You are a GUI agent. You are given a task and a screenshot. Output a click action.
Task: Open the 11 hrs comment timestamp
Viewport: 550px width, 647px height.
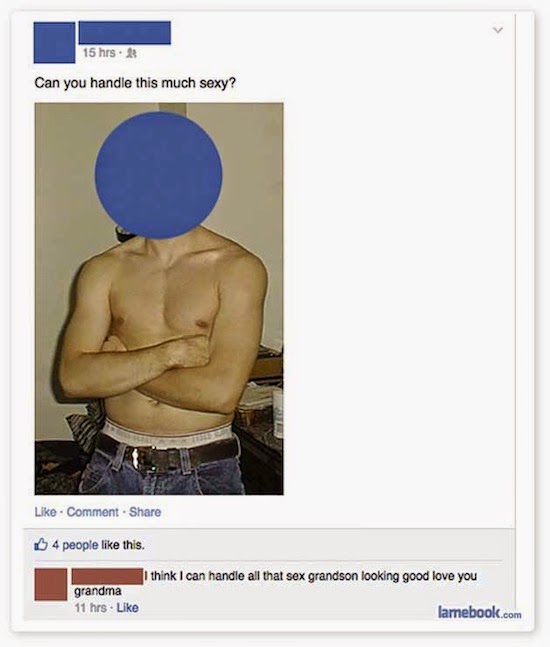[x=90, y=607]
